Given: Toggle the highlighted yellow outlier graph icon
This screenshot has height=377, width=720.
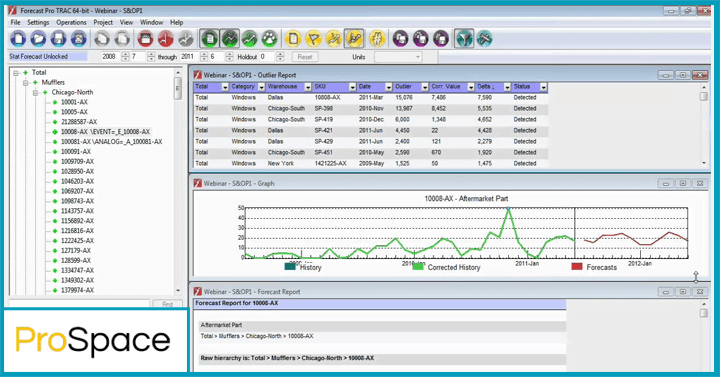Looking at the screenshot, I should pos(354,39).
